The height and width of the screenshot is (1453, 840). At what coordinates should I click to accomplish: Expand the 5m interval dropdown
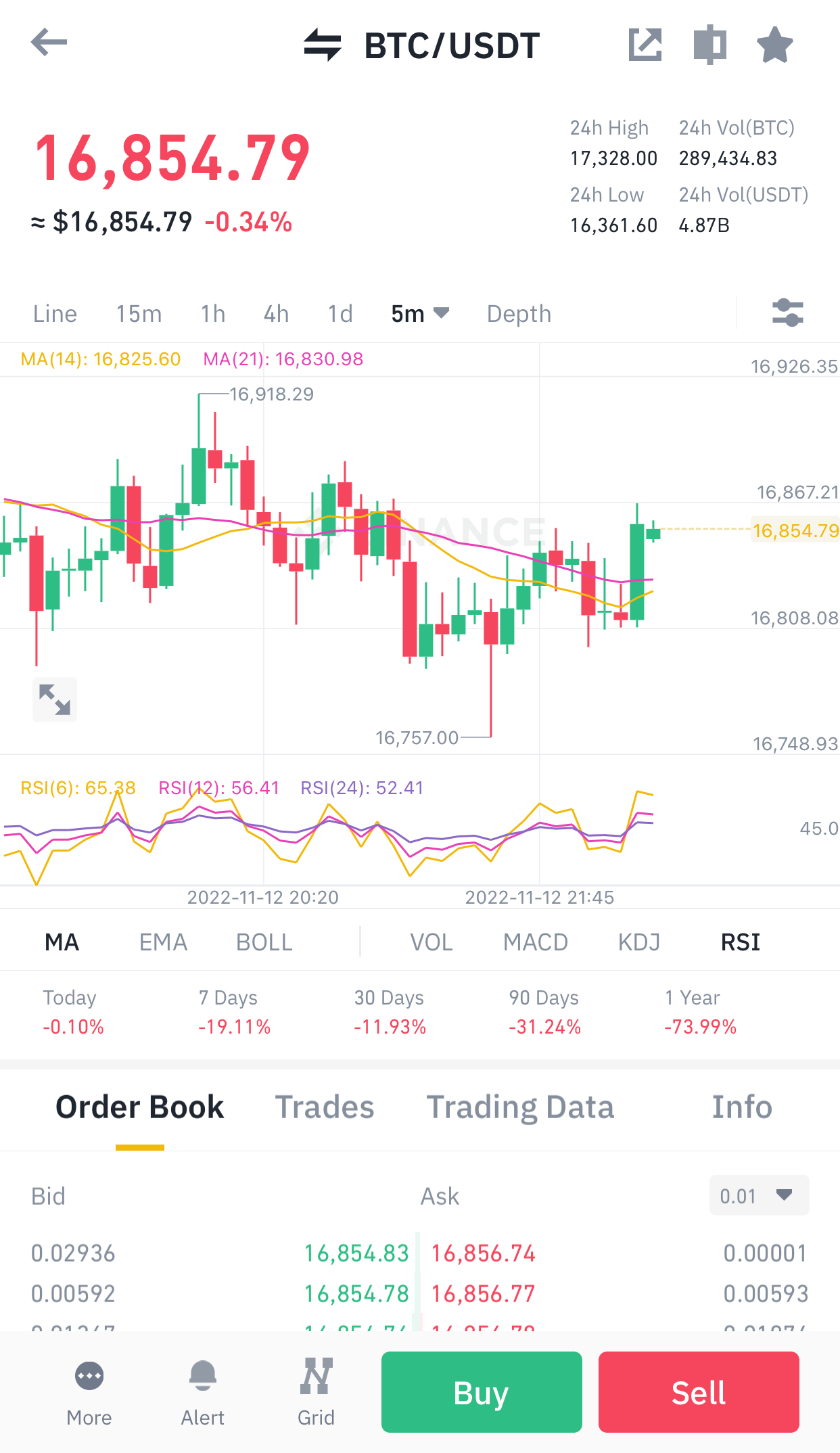click(420, 314)
